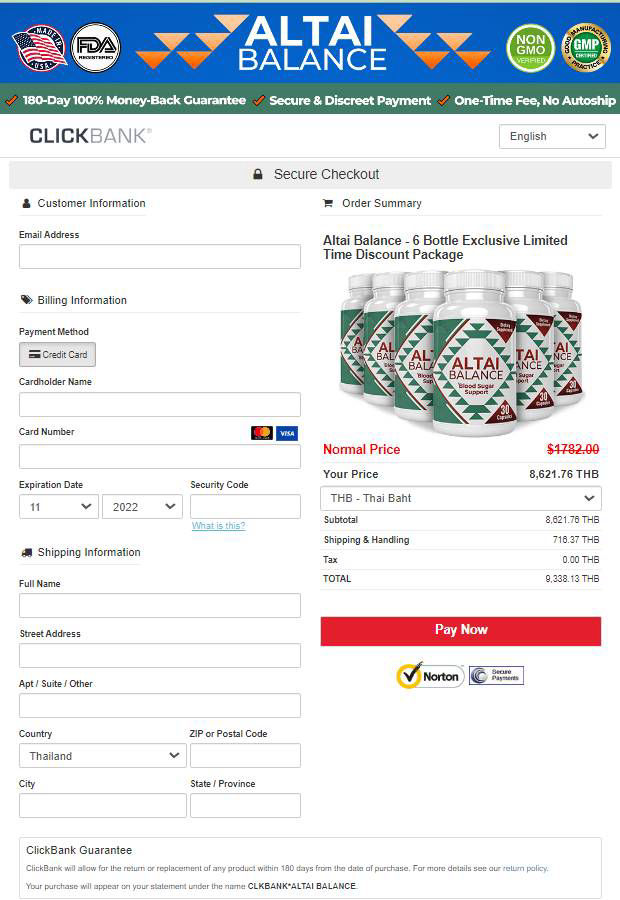Image resolution: width=620 pixels, height=900 pixels.
Task: Open the THB - Thai Baht currency dropdown
Action: 460,498
